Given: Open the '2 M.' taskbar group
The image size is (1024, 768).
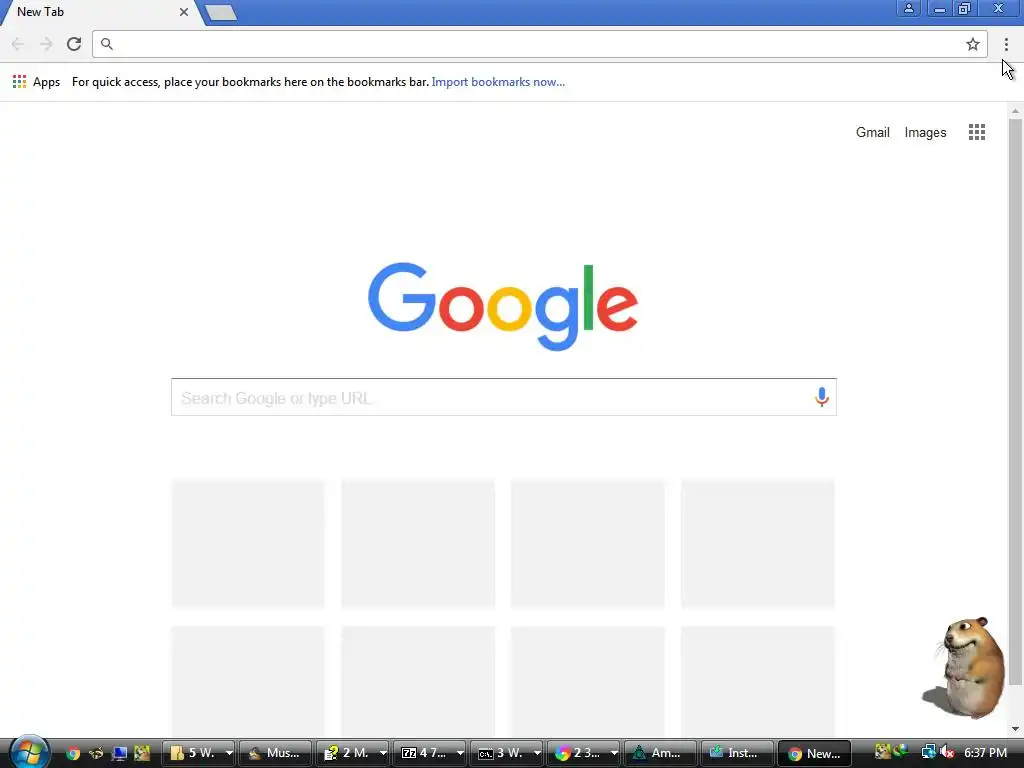Looking at the screenshot, I should [346, 753].
